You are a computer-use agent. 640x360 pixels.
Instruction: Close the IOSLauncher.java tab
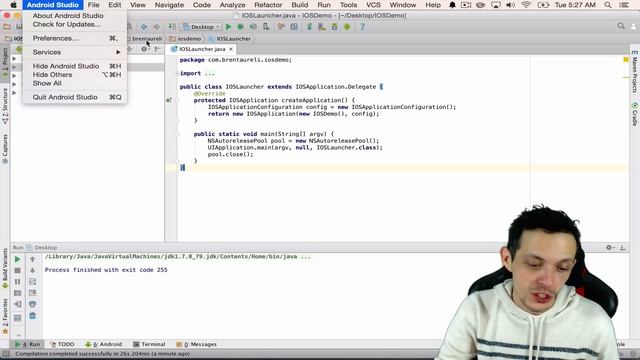pos(231,49)
